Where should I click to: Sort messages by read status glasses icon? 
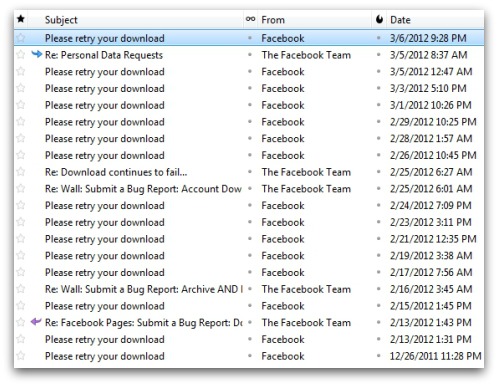click(x=250, y=19)
